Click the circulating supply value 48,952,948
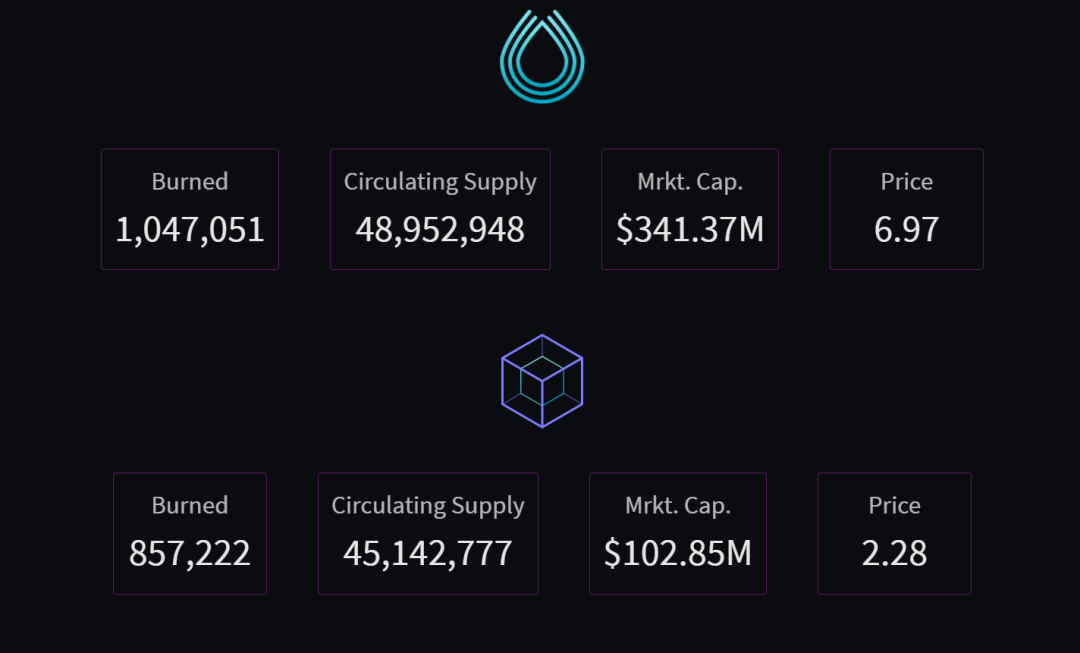1080x653 pixels. (440, 230)
